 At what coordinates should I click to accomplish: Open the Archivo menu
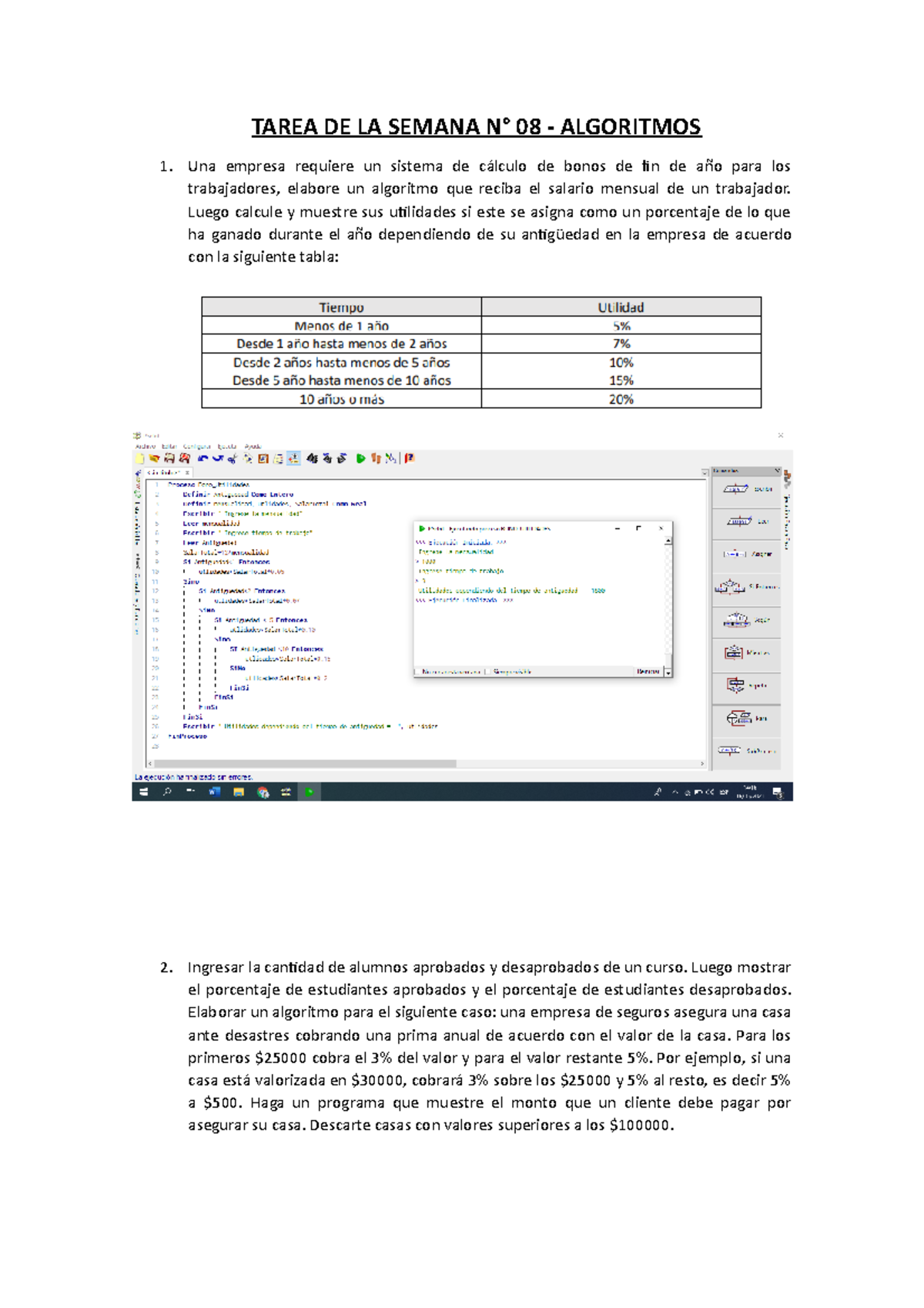pos(145,446)
